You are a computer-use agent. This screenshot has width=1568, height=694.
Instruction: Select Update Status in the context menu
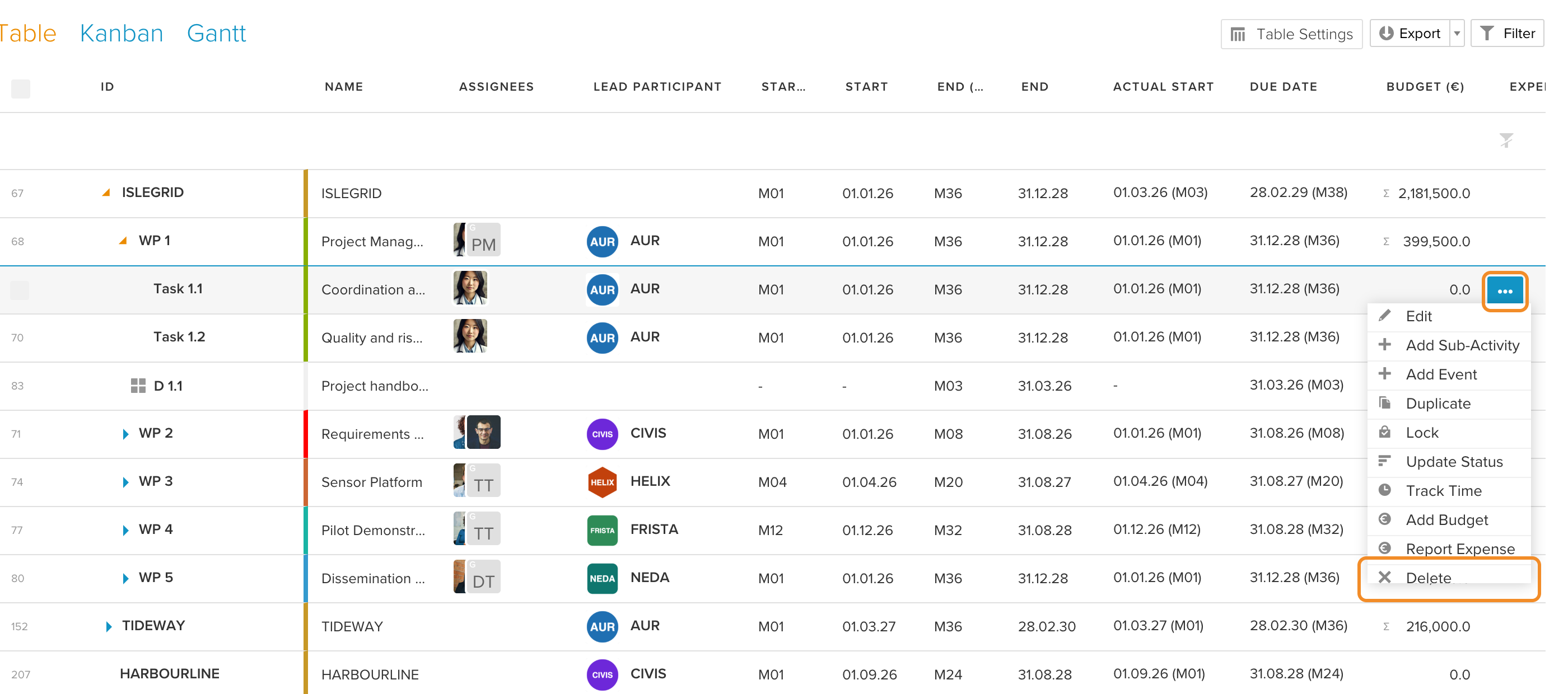[x=1448, y=462]
